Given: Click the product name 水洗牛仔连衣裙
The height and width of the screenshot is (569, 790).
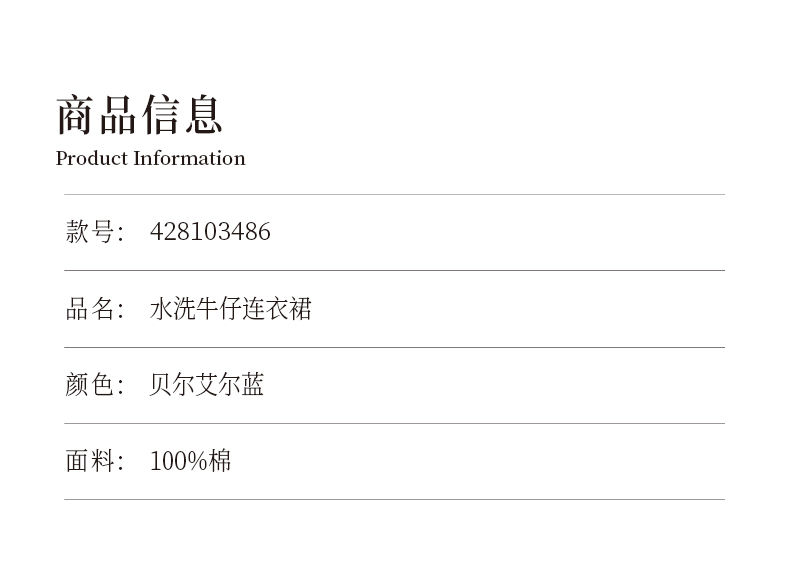Looking at the screenshot, I should tap(231, 308).
